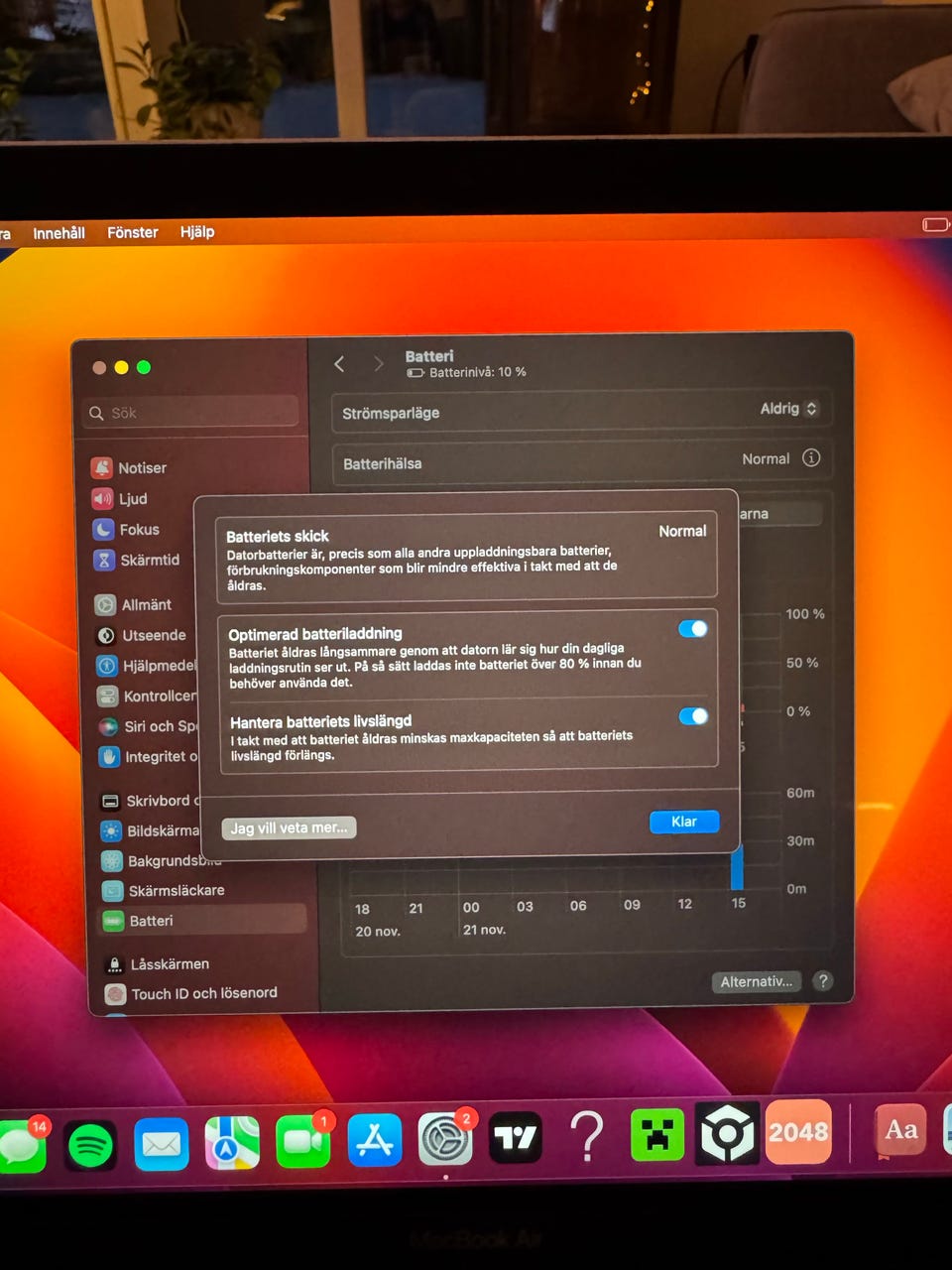Click the Batteriets skick Normal value
The image size is (952, 1270).
point(682,531)
